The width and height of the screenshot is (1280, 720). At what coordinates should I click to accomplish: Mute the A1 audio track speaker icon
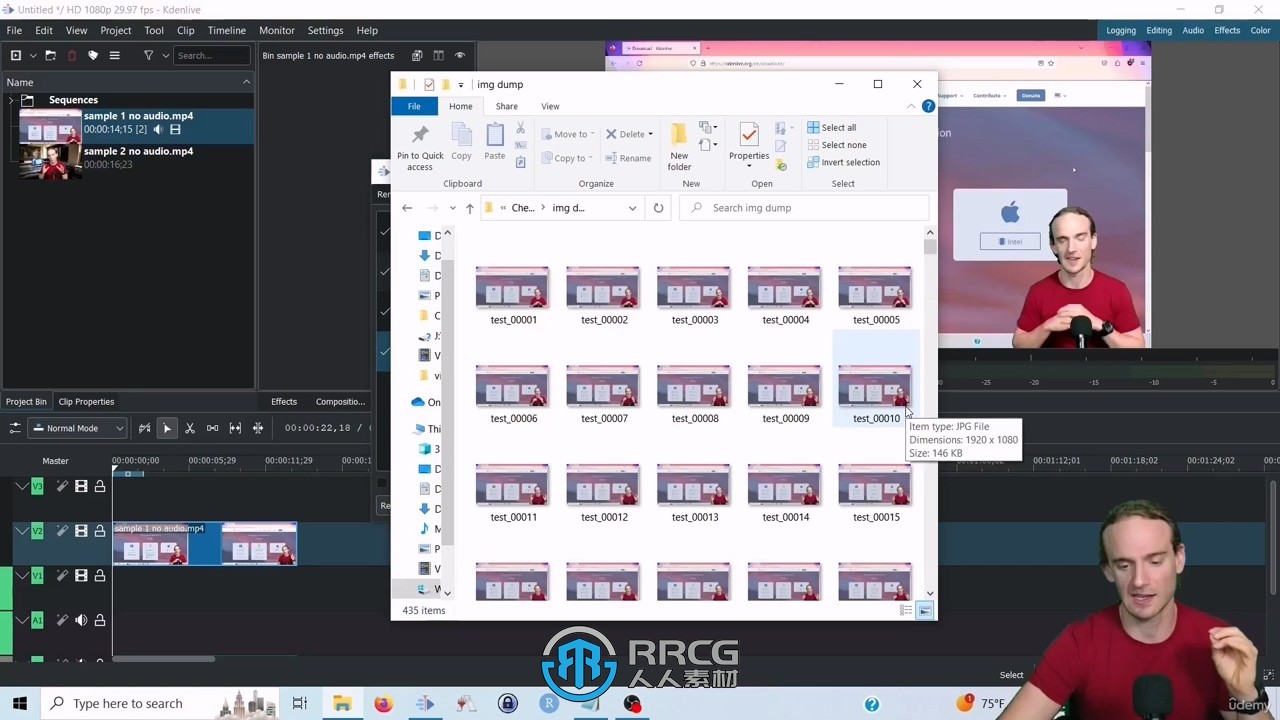click(x=81, y=620)
